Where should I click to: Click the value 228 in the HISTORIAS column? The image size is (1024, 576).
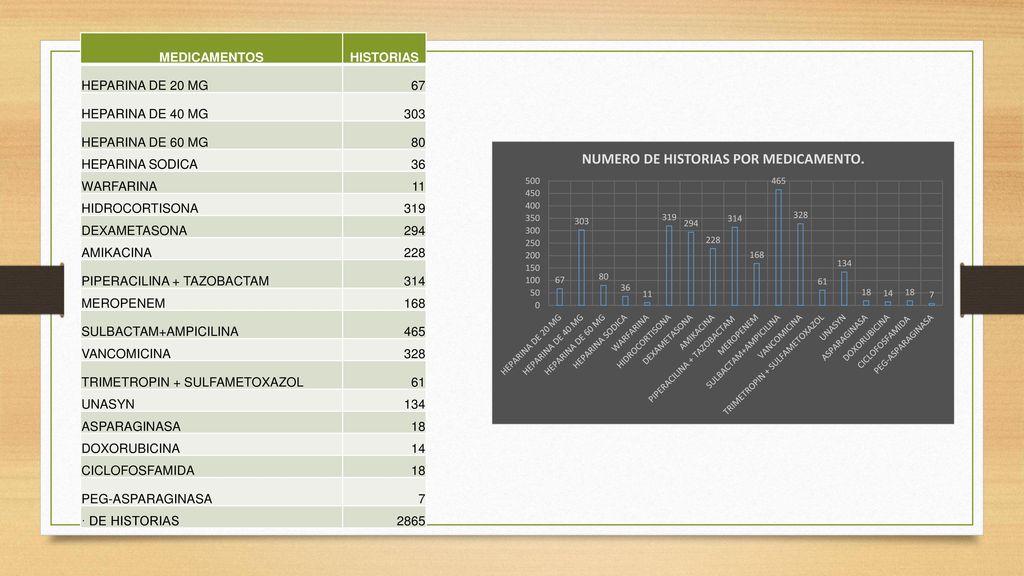tap(415, 253)
